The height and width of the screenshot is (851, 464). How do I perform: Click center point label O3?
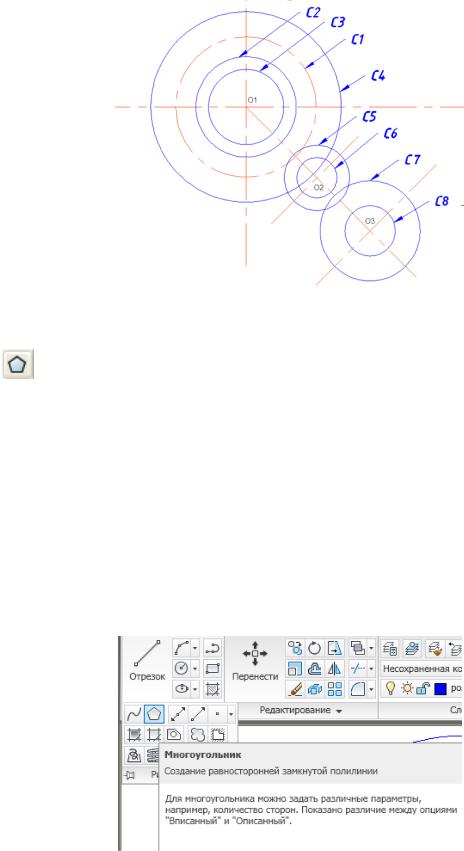pos(370,220)
